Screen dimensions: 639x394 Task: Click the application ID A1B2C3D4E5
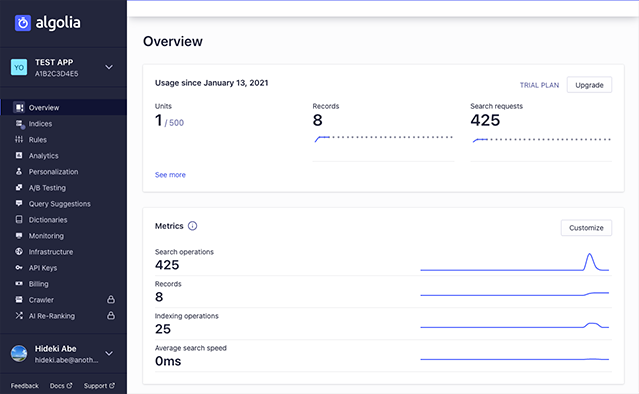click(x=56, y=74)
